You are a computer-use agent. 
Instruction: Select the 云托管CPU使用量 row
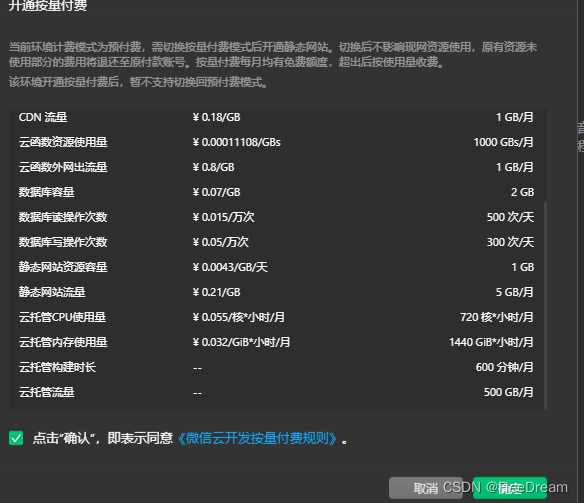[276, 317]
